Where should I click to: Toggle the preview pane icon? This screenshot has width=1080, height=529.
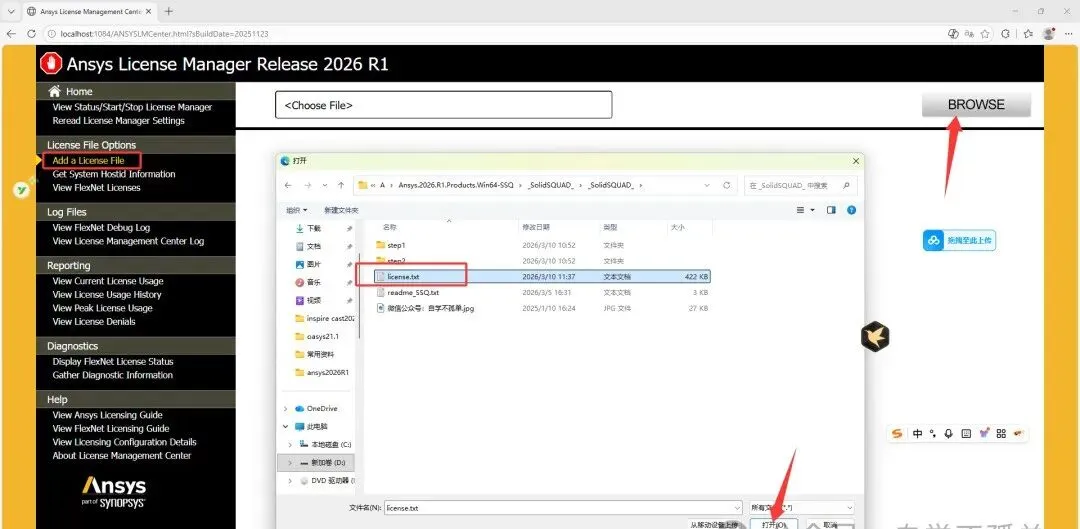point(831,209)
